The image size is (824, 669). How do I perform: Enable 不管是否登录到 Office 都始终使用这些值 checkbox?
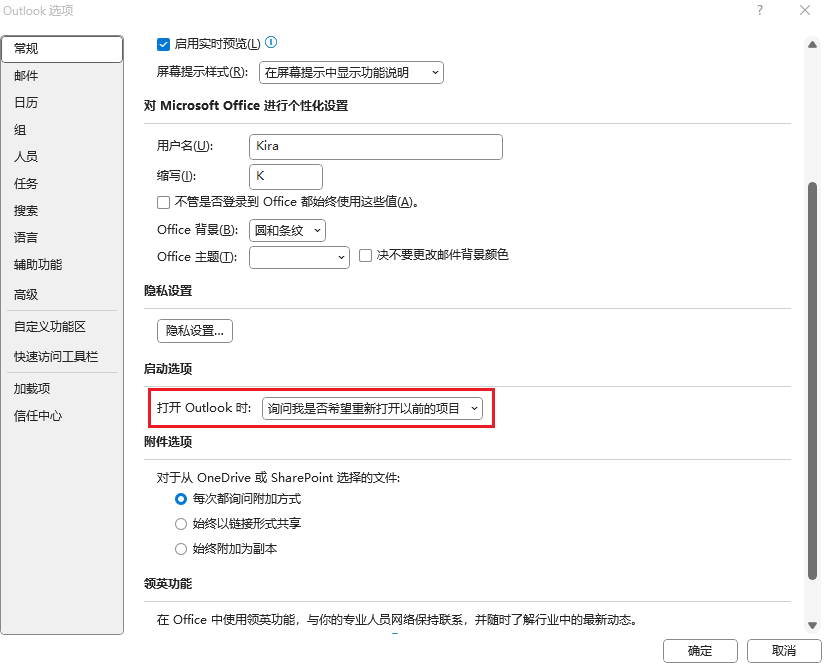(164, 202)
